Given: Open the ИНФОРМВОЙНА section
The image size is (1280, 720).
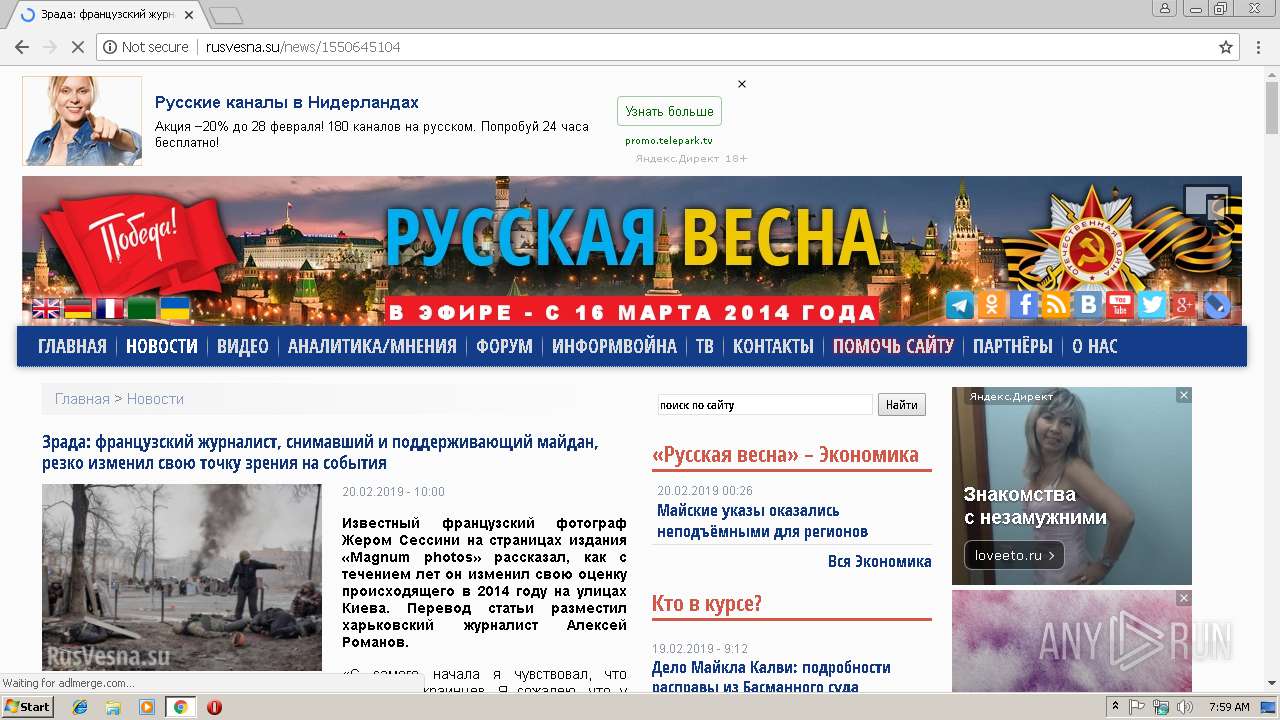Looking at the screenshot, I should (614, 346).
